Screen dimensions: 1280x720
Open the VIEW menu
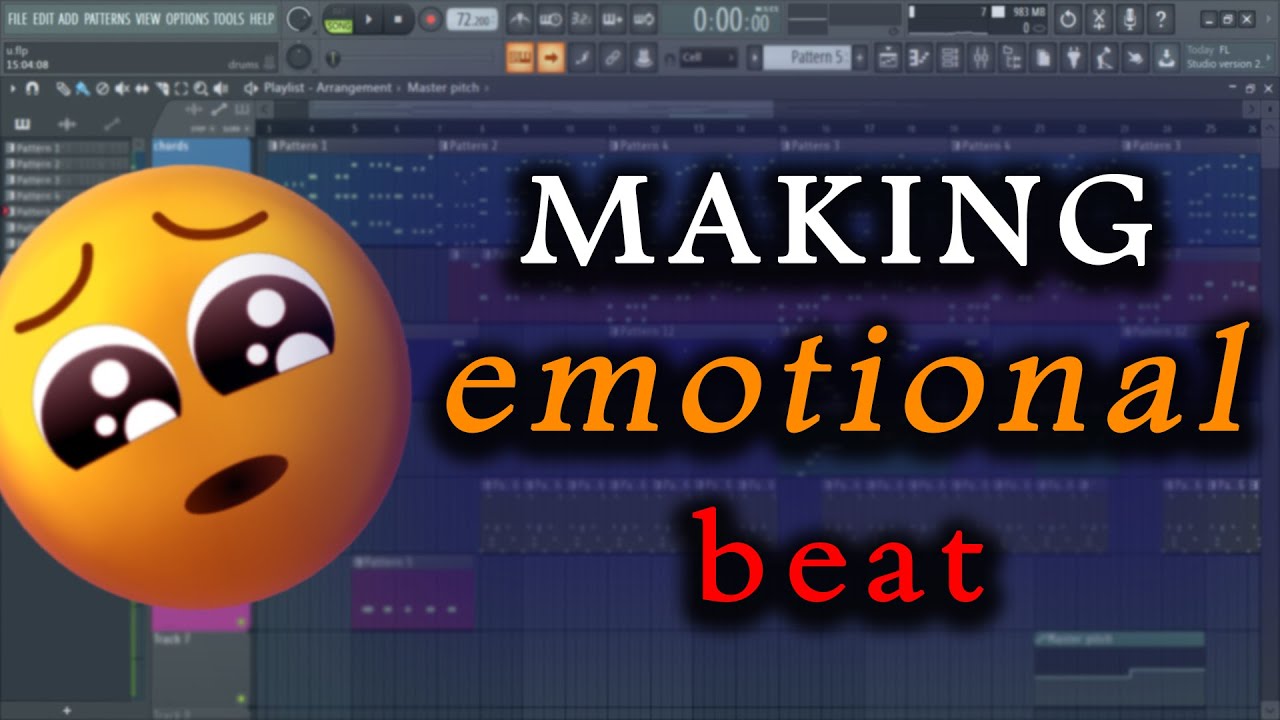[148, 19]
